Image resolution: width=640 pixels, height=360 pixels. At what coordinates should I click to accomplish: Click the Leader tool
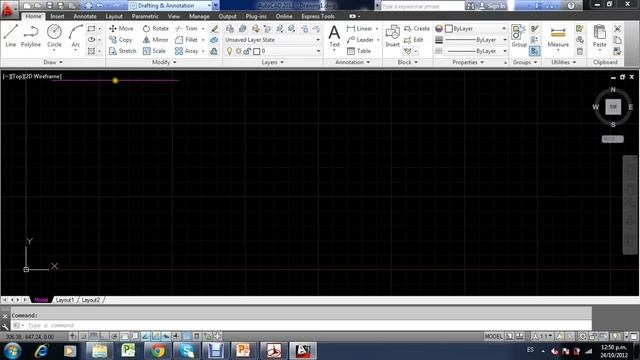click(360, 40)
